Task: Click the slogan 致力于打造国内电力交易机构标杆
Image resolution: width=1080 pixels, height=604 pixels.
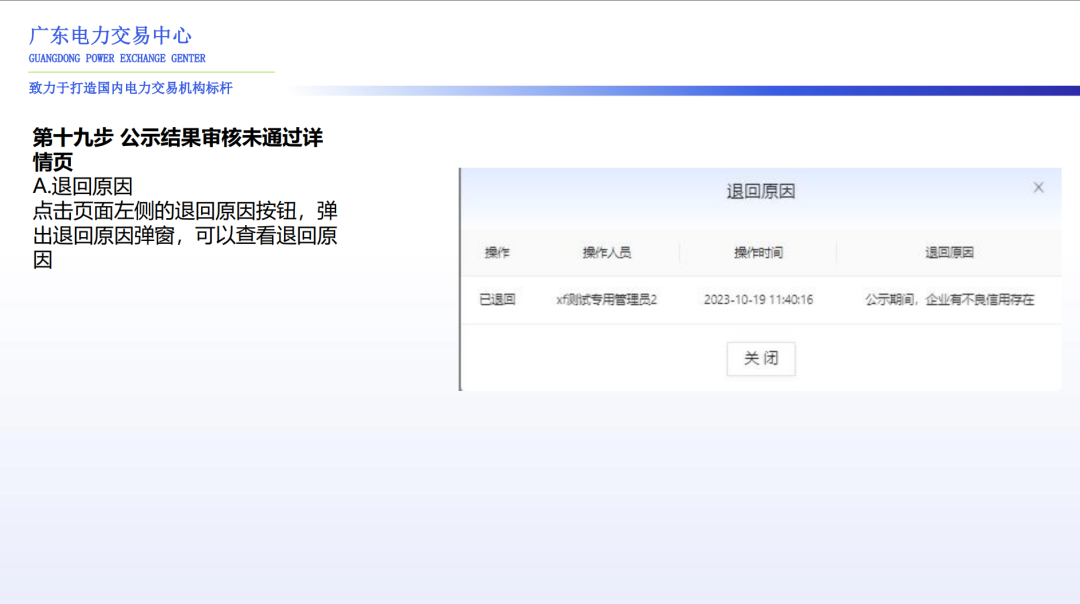Action: [x=130, y=89]
